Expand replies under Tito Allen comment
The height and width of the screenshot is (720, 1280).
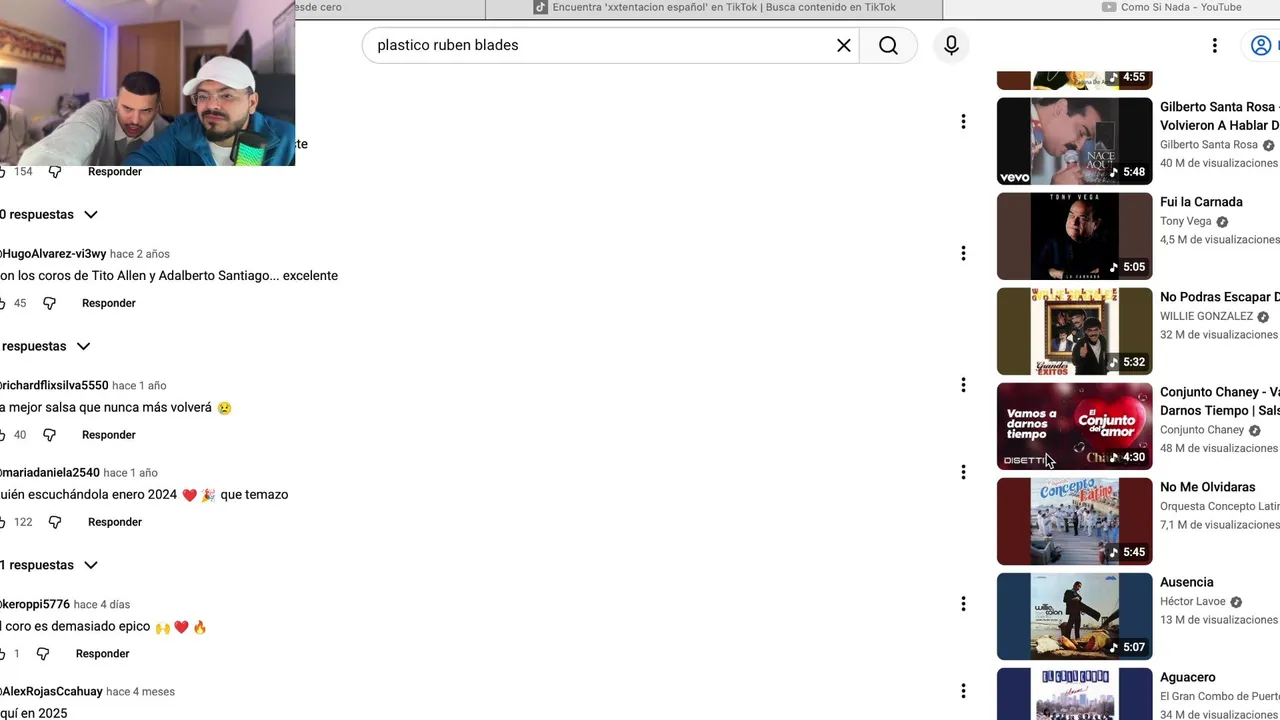46,346
